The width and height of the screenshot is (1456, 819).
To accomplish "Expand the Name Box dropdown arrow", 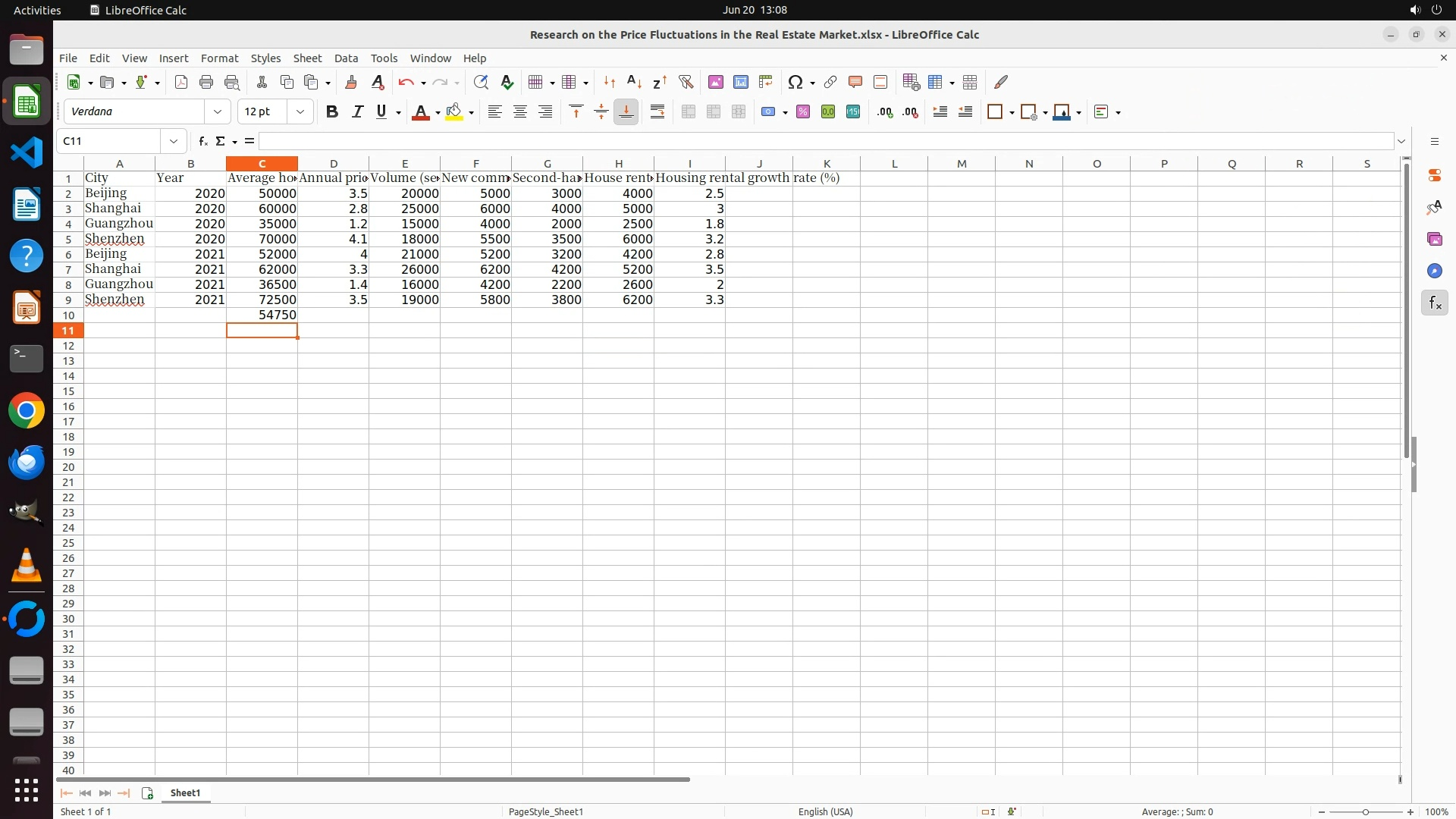I will 174,141.
